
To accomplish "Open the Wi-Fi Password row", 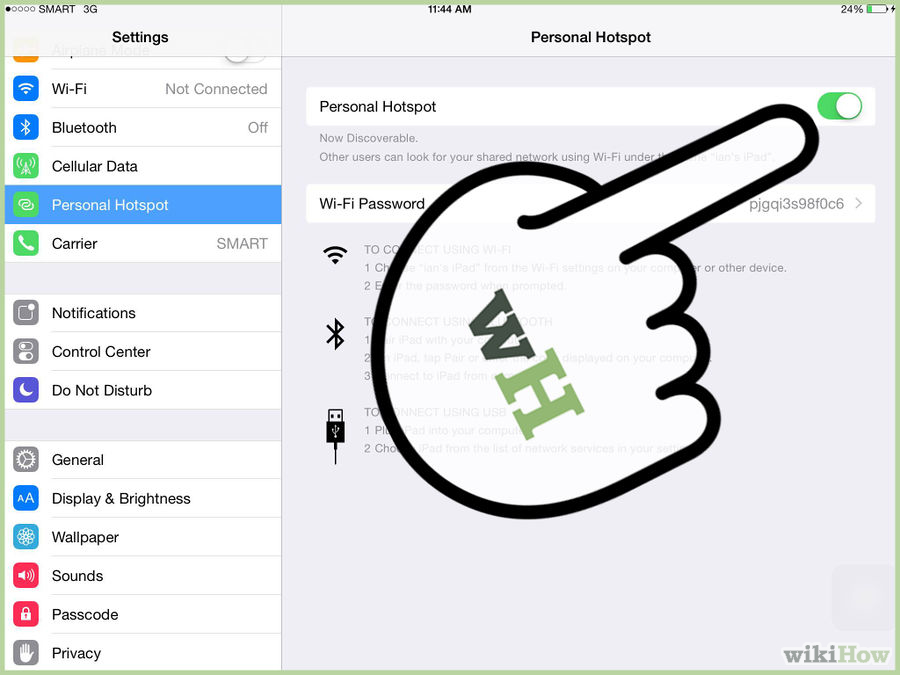I will (591, 203).
